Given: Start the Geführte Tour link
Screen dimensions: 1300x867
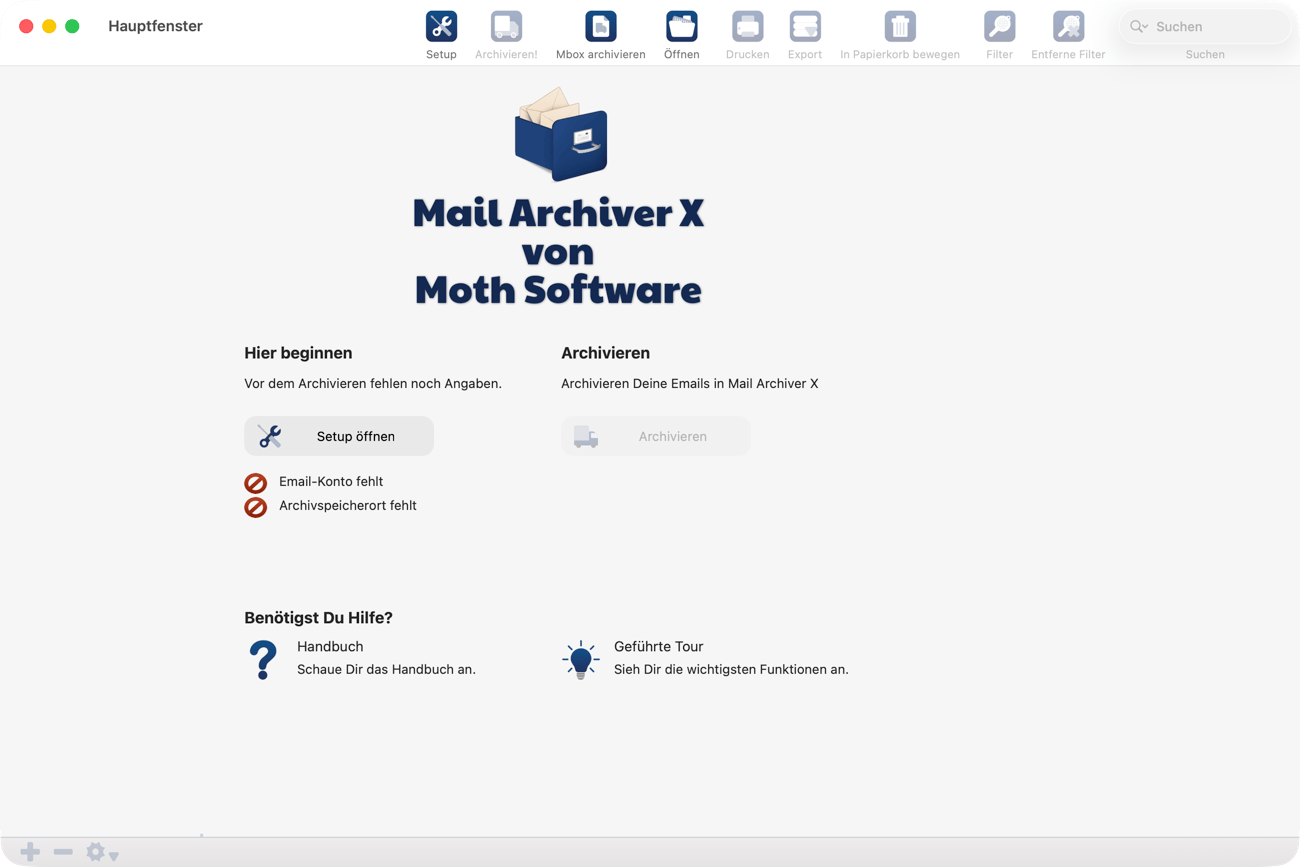Looking at the screenshot, I should tap(659, 647).
